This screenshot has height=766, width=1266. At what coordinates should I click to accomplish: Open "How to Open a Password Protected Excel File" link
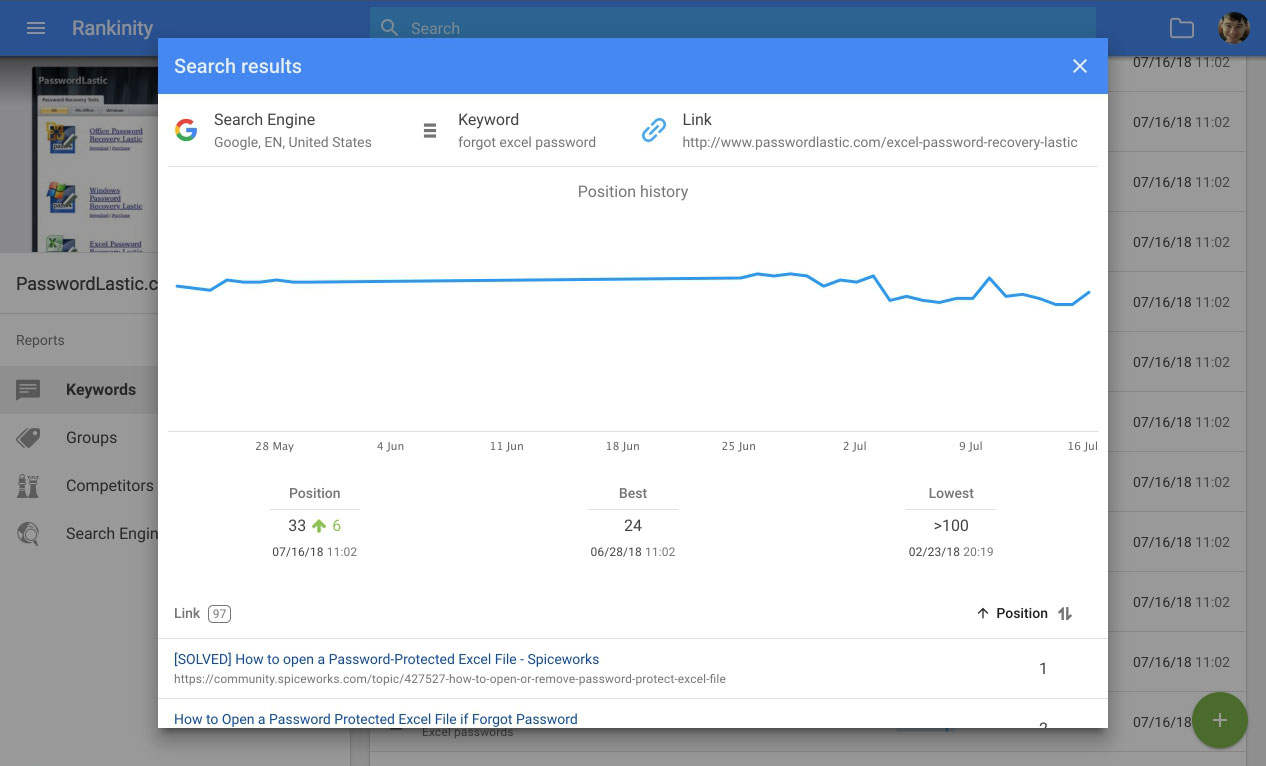tap(375, 719)
